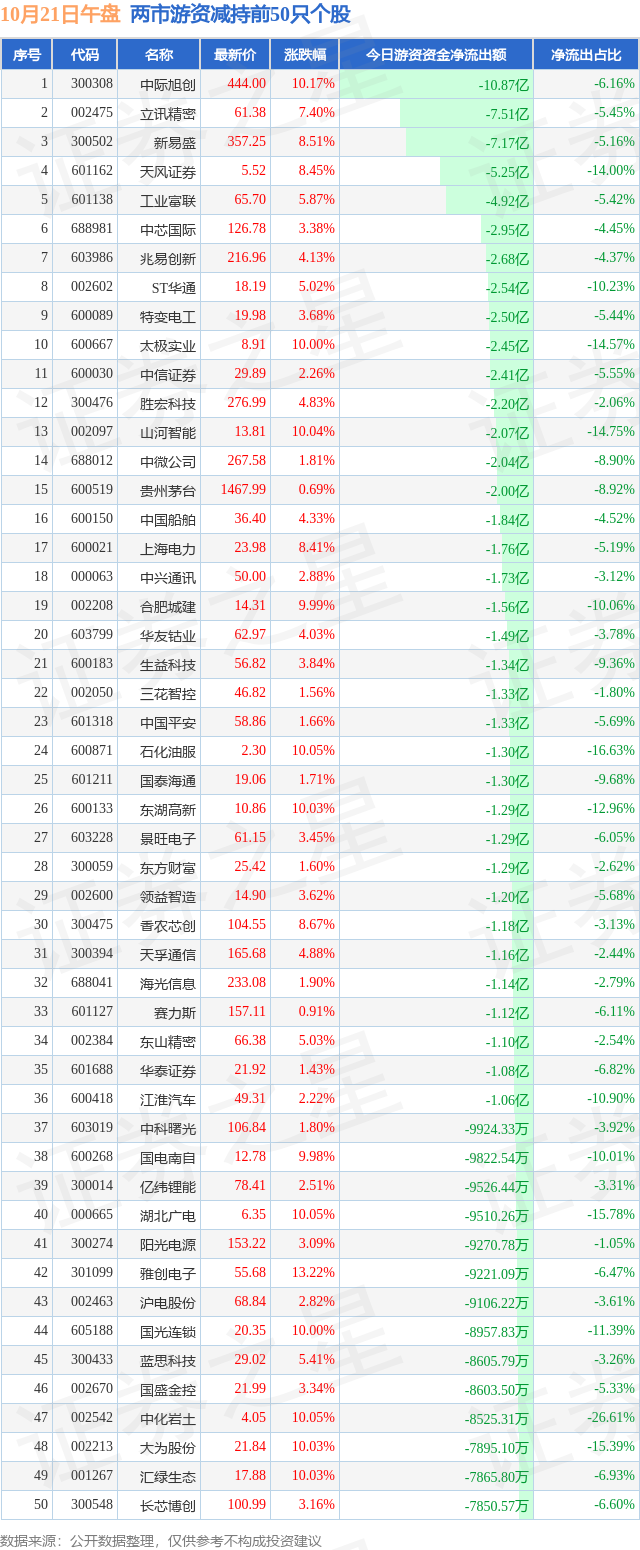Click the 涨跌幅 column header
Viewport: 640px width, 1550px height.
pyautogui.click(x=304, y=55)
